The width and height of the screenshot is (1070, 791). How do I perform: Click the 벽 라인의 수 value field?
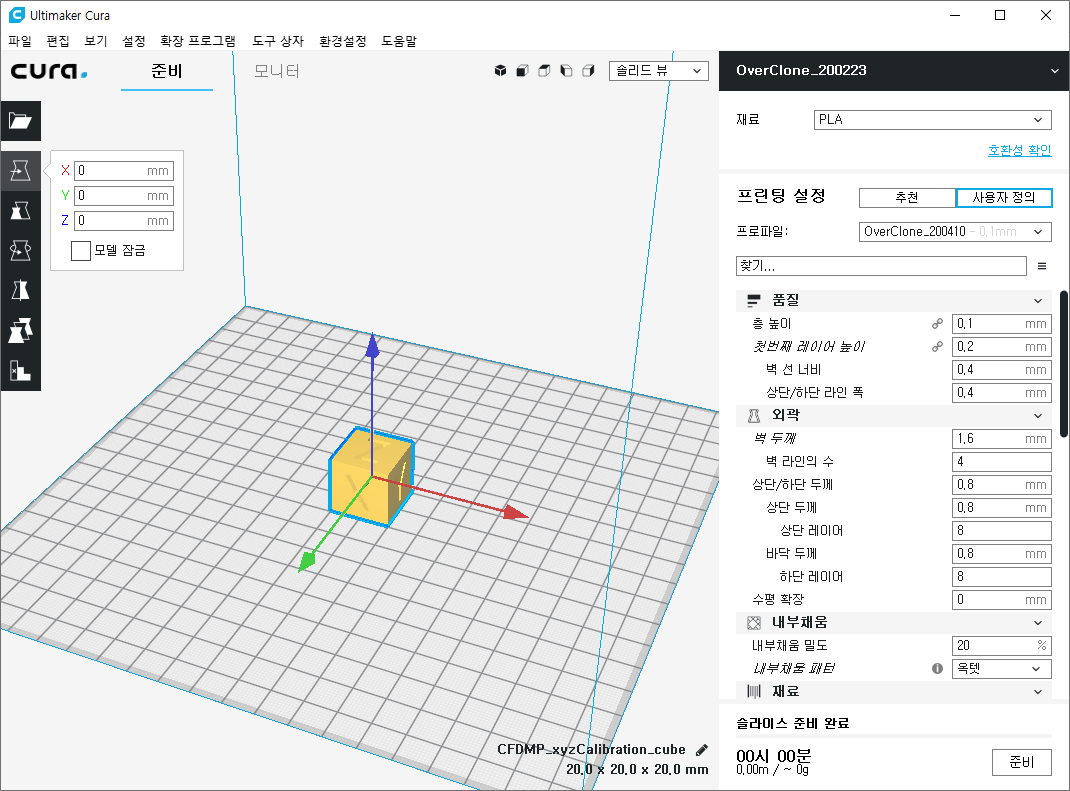pyautogui.click(x=1001, y=461)
